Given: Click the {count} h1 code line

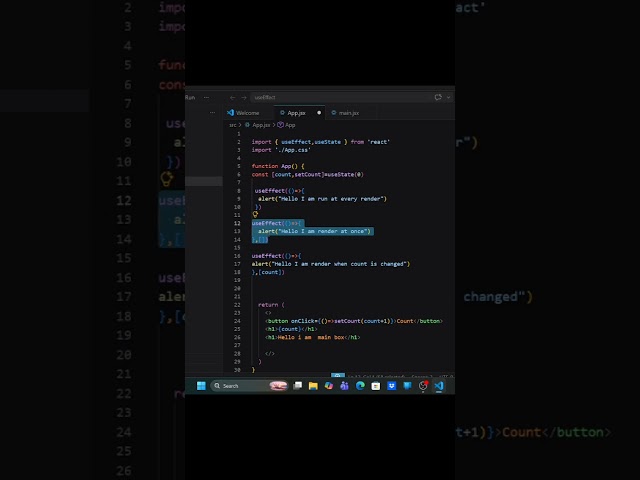Looking at the screenshot, I should (x=291, y=329).
